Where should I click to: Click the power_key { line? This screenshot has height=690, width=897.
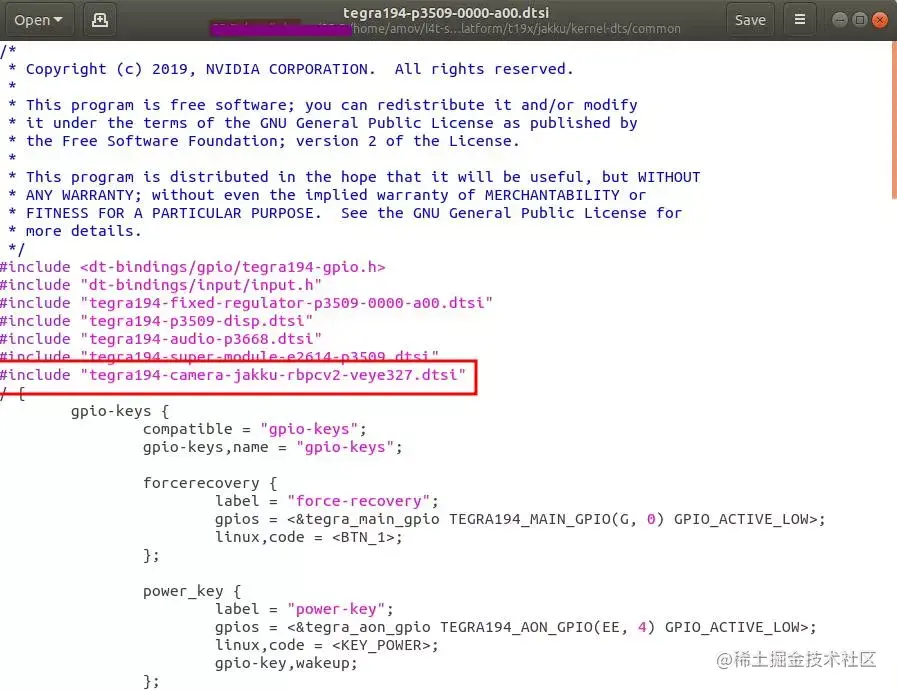click(192, 591)
